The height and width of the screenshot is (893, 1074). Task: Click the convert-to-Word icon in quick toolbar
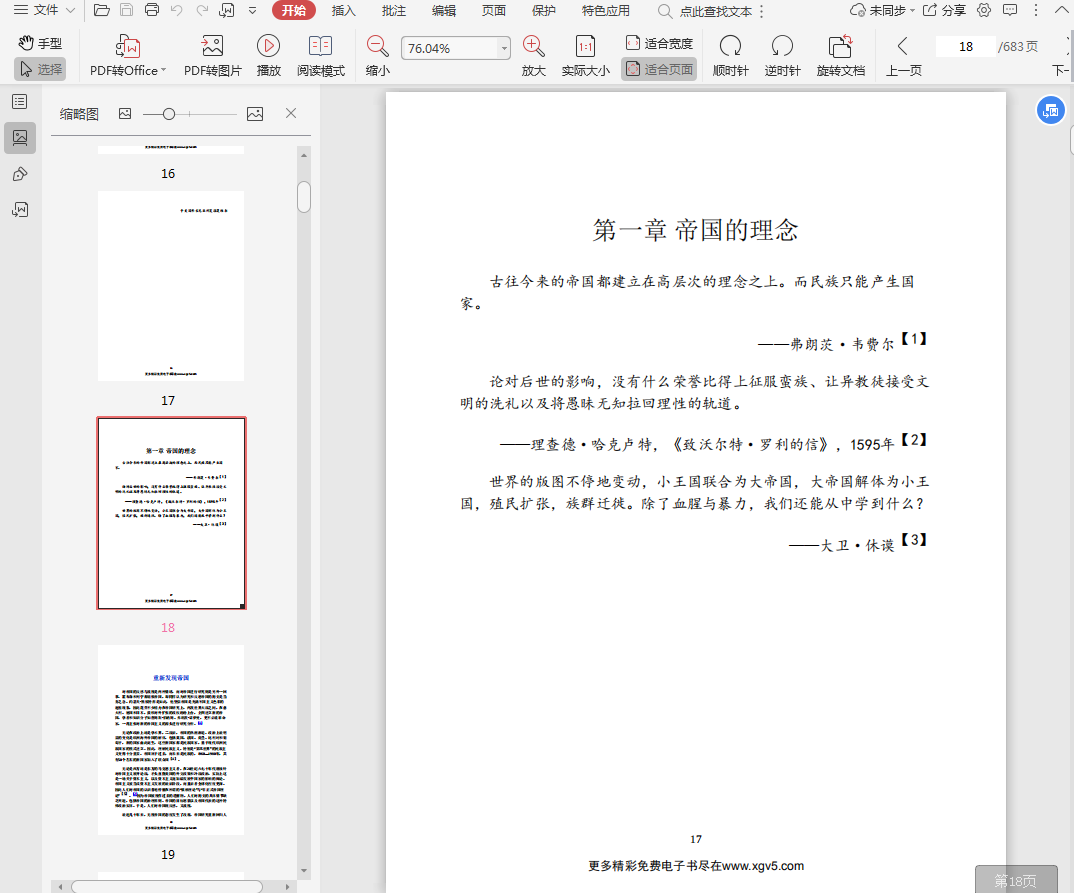click(227, 10)
